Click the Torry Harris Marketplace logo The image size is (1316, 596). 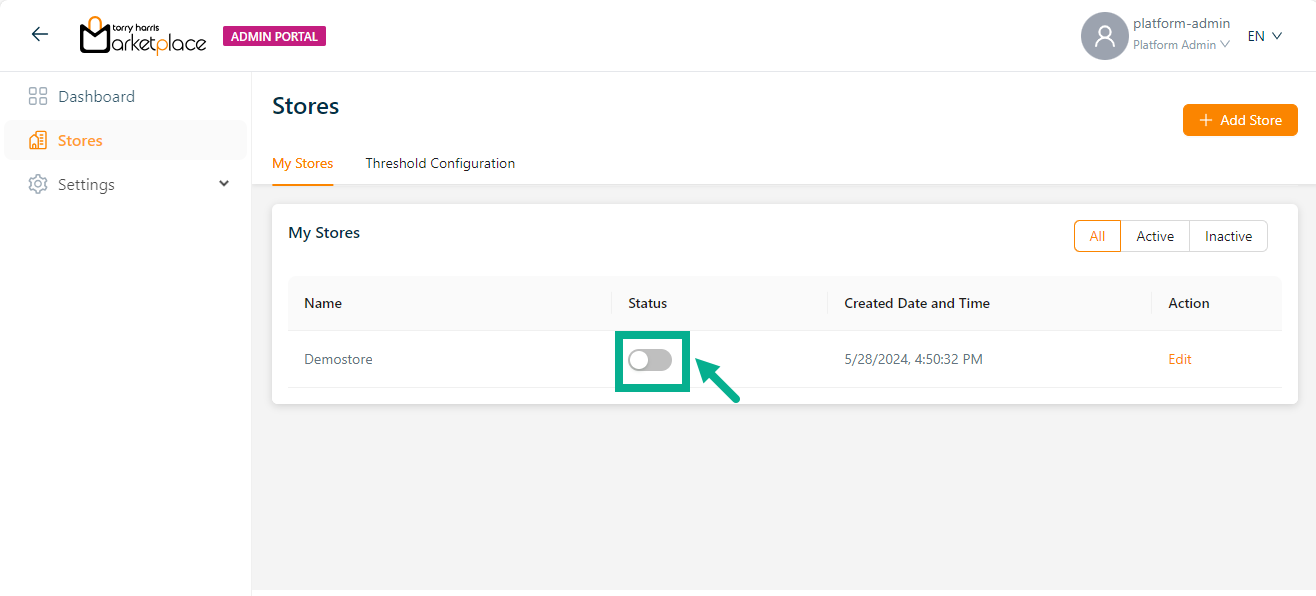pos(143,36)
